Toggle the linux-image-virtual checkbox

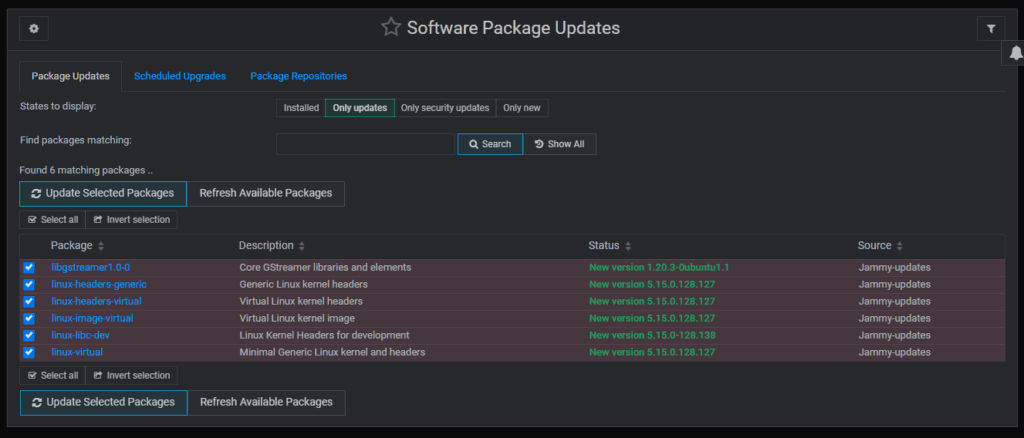(x=29, y=318)
